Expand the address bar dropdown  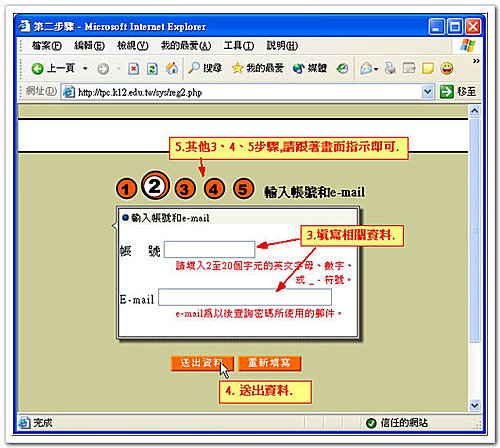428,92
